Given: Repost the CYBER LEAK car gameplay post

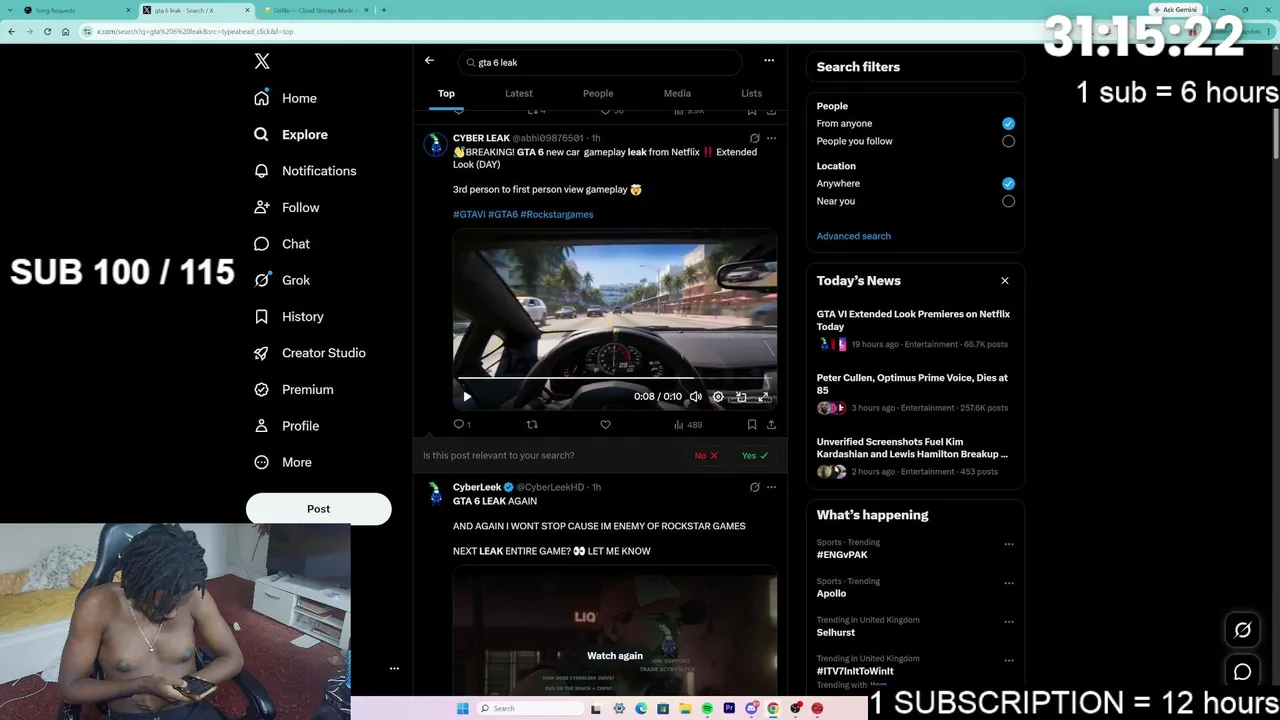Looking at the screenshot, I should click(x=532, y=425).
